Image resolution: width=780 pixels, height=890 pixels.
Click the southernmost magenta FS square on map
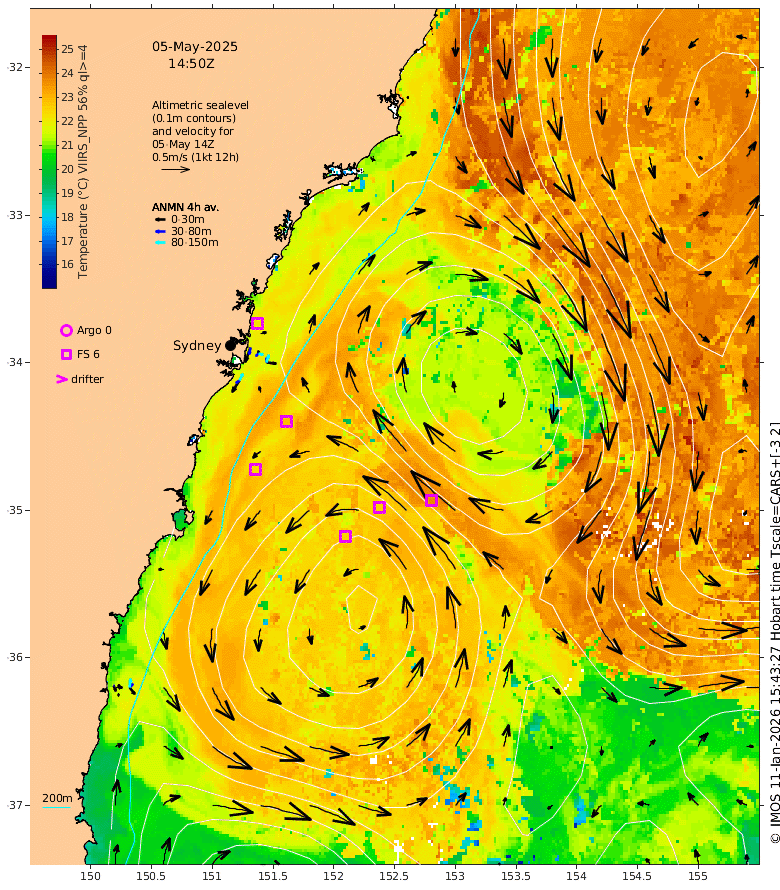click(x=345, y=536)
